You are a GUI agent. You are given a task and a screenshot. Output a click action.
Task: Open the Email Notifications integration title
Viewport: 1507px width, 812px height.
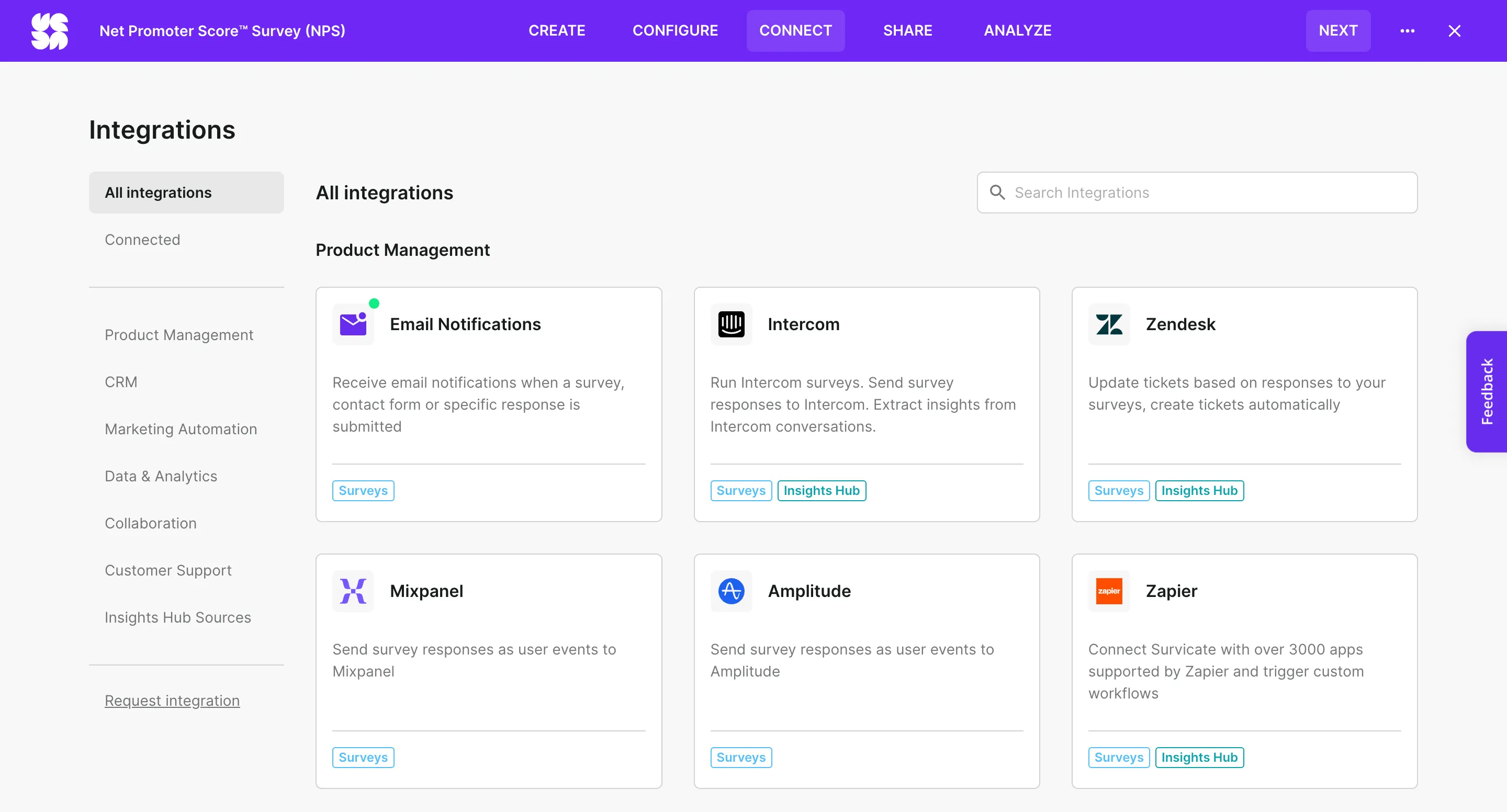(x=466, y=324)
